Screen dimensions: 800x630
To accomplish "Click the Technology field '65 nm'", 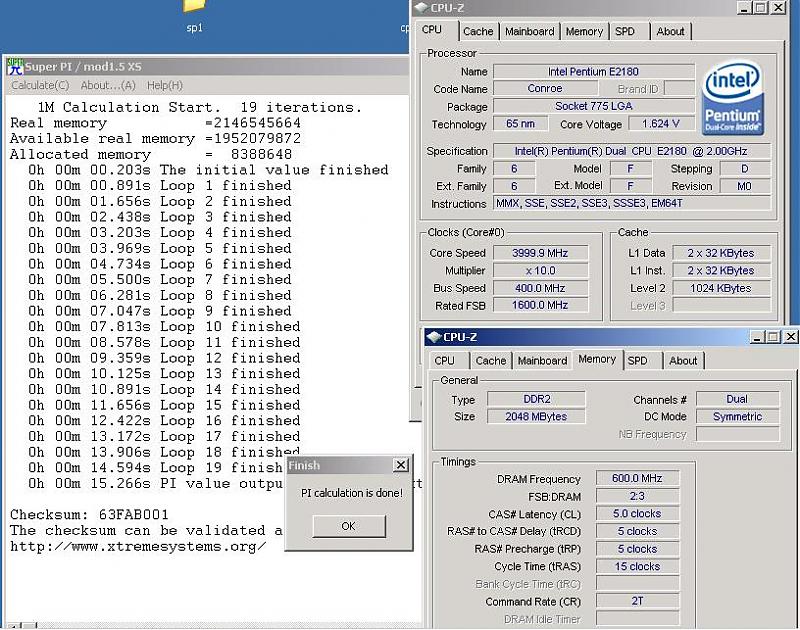I will [520, 123].
